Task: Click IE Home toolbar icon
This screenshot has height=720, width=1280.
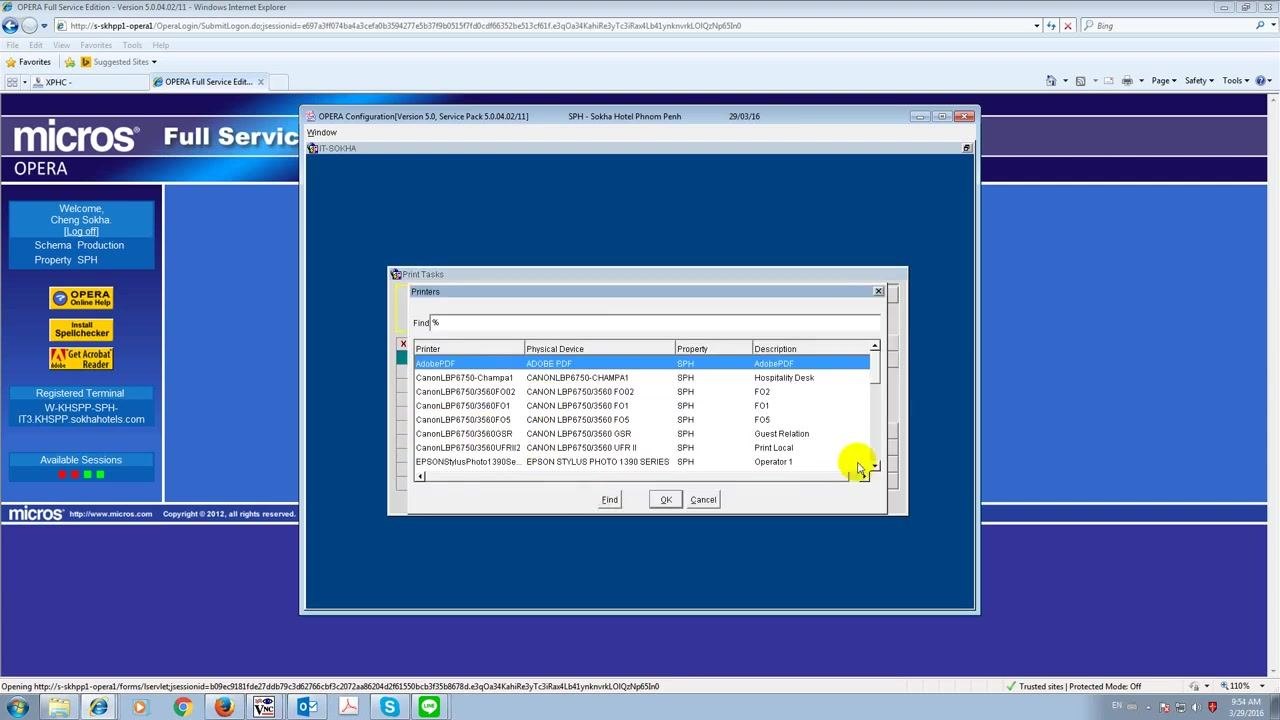Action: coord(1051,81)
